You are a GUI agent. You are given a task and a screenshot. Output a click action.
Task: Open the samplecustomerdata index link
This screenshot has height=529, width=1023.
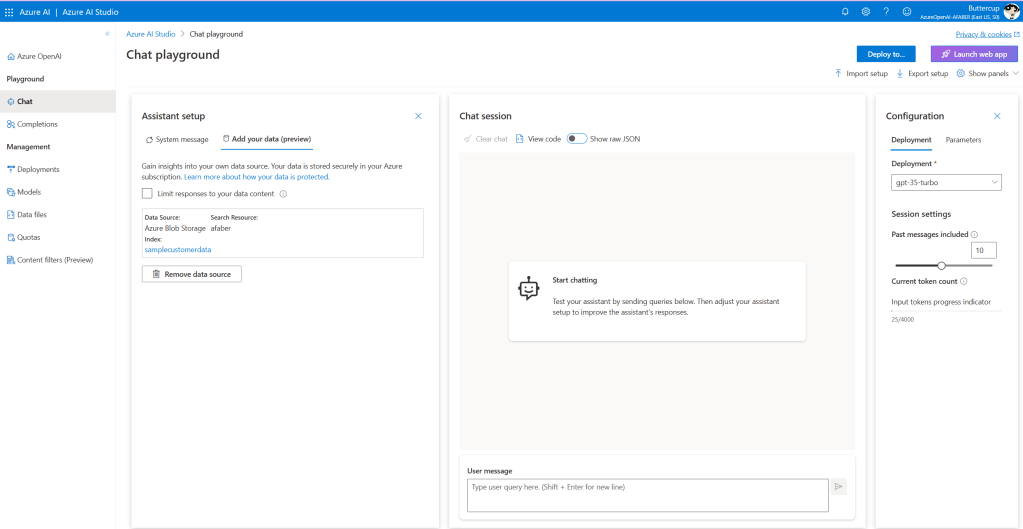(x=178, y=249)
